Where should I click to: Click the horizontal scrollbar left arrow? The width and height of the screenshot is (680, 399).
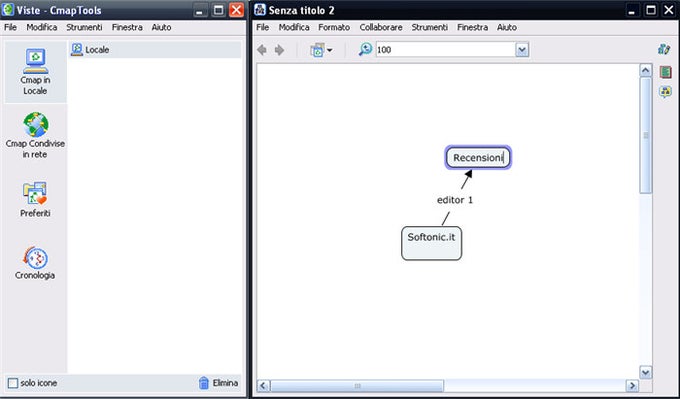pyautogui.click(x=263, y=386)
